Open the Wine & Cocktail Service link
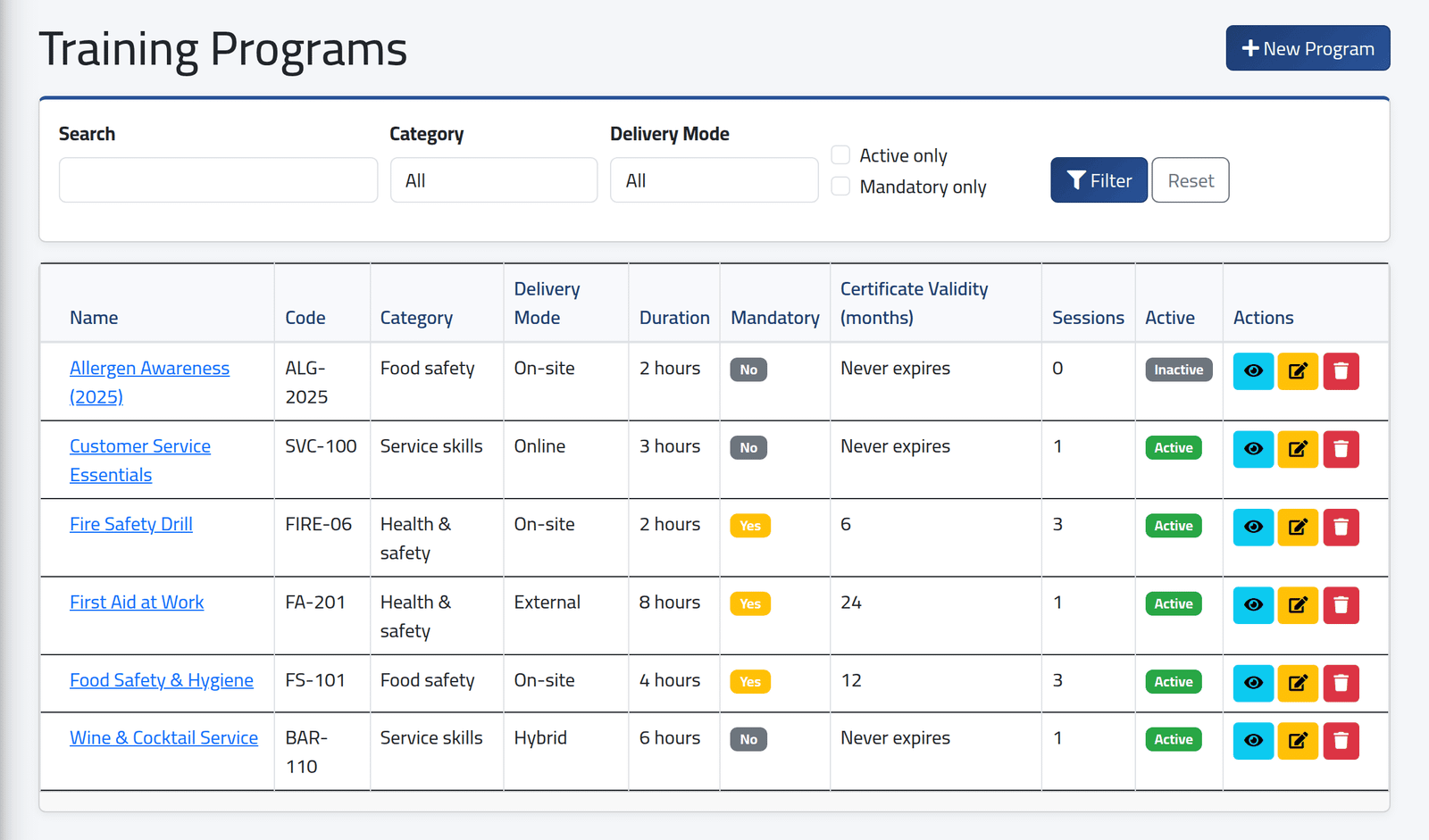The width and height of the screenshot is (1429, 840). 164,738
